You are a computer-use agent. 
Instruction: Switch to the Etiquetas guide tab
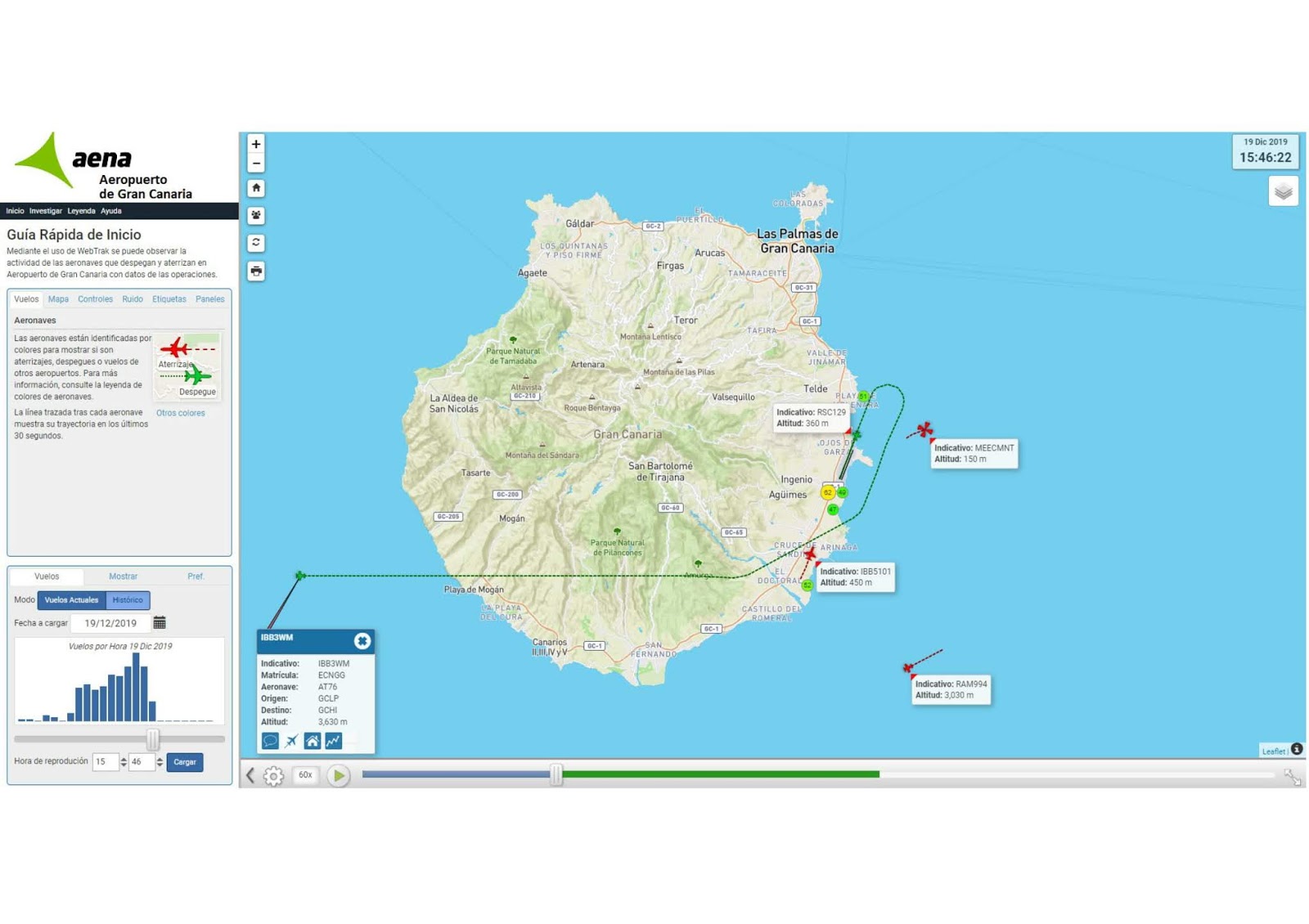[x=169, y=299]
